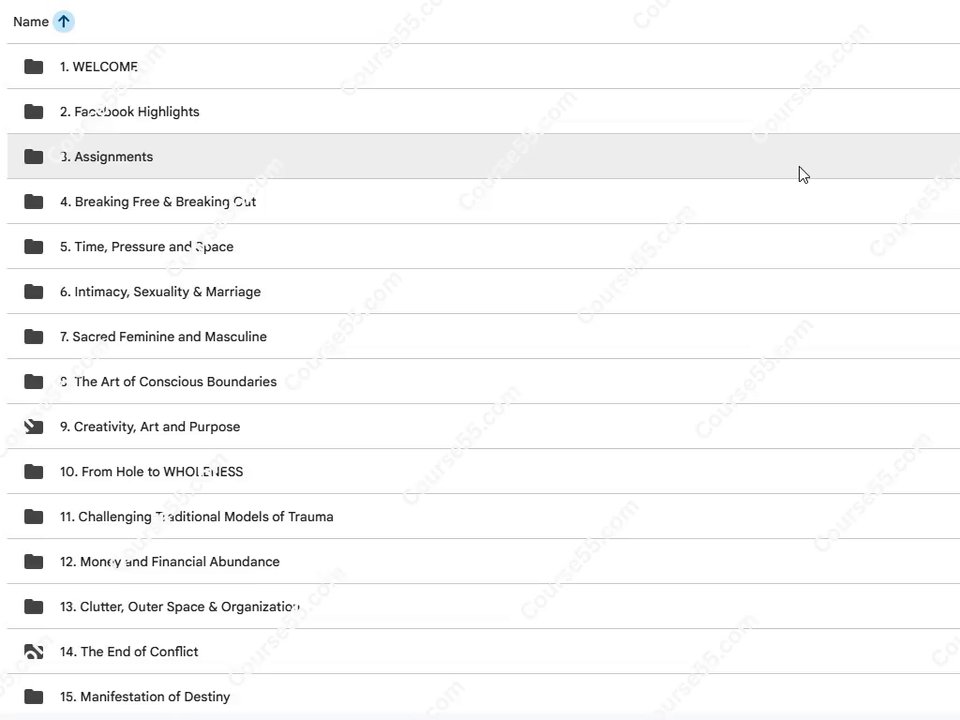Click the 14. The End of Conflict name

(x=129, y=651)
